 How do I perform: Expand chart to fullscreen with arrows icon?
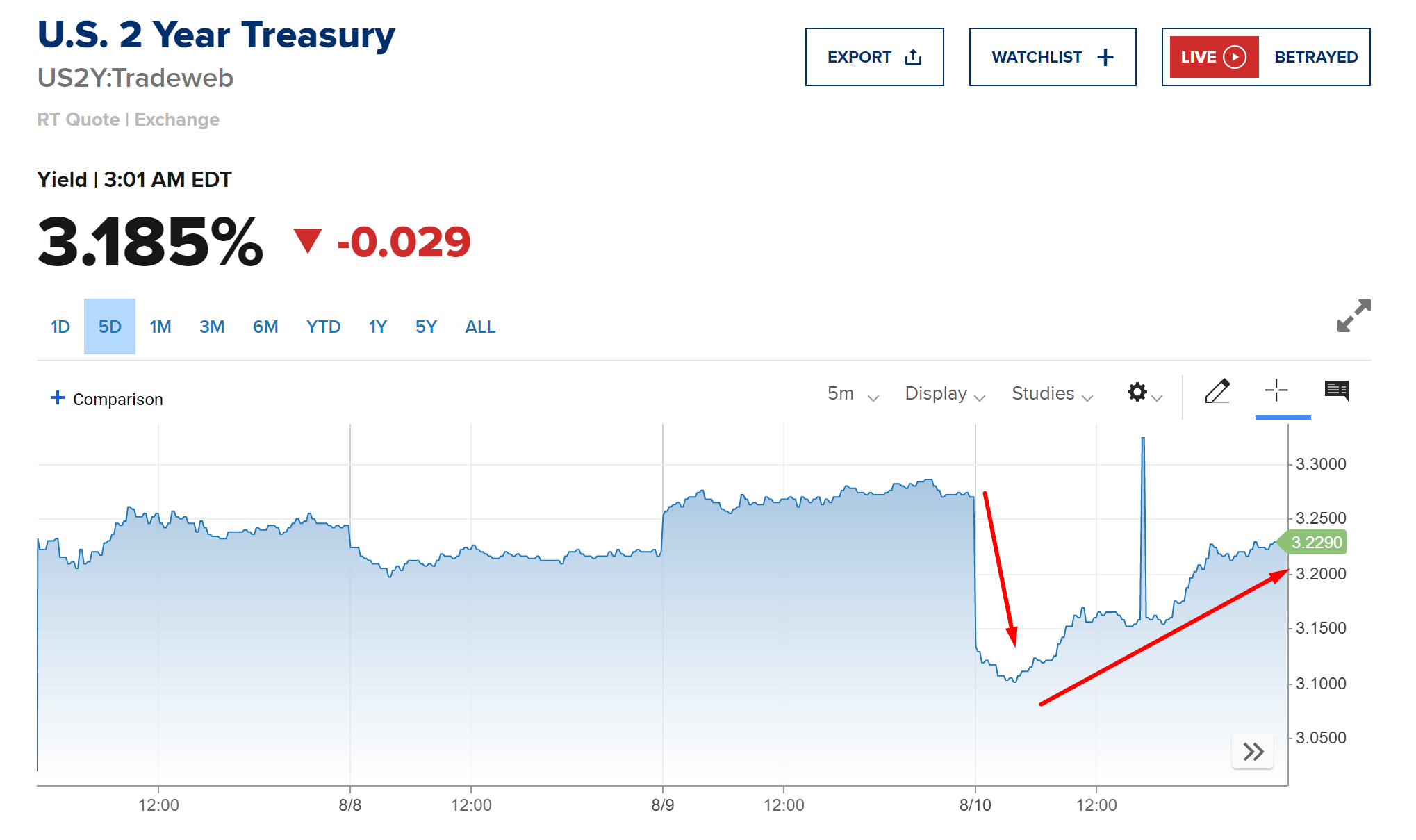[x=1353, y=315]
